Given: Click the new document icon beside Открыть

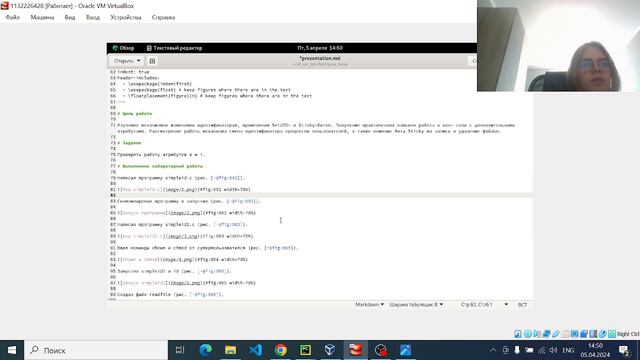Looking at the screenshot, I should (152, 61).
